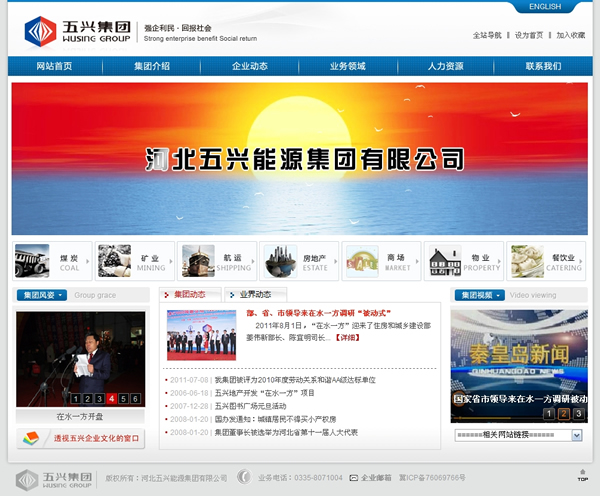Open 联系我们 menu item

pos(543,66)
